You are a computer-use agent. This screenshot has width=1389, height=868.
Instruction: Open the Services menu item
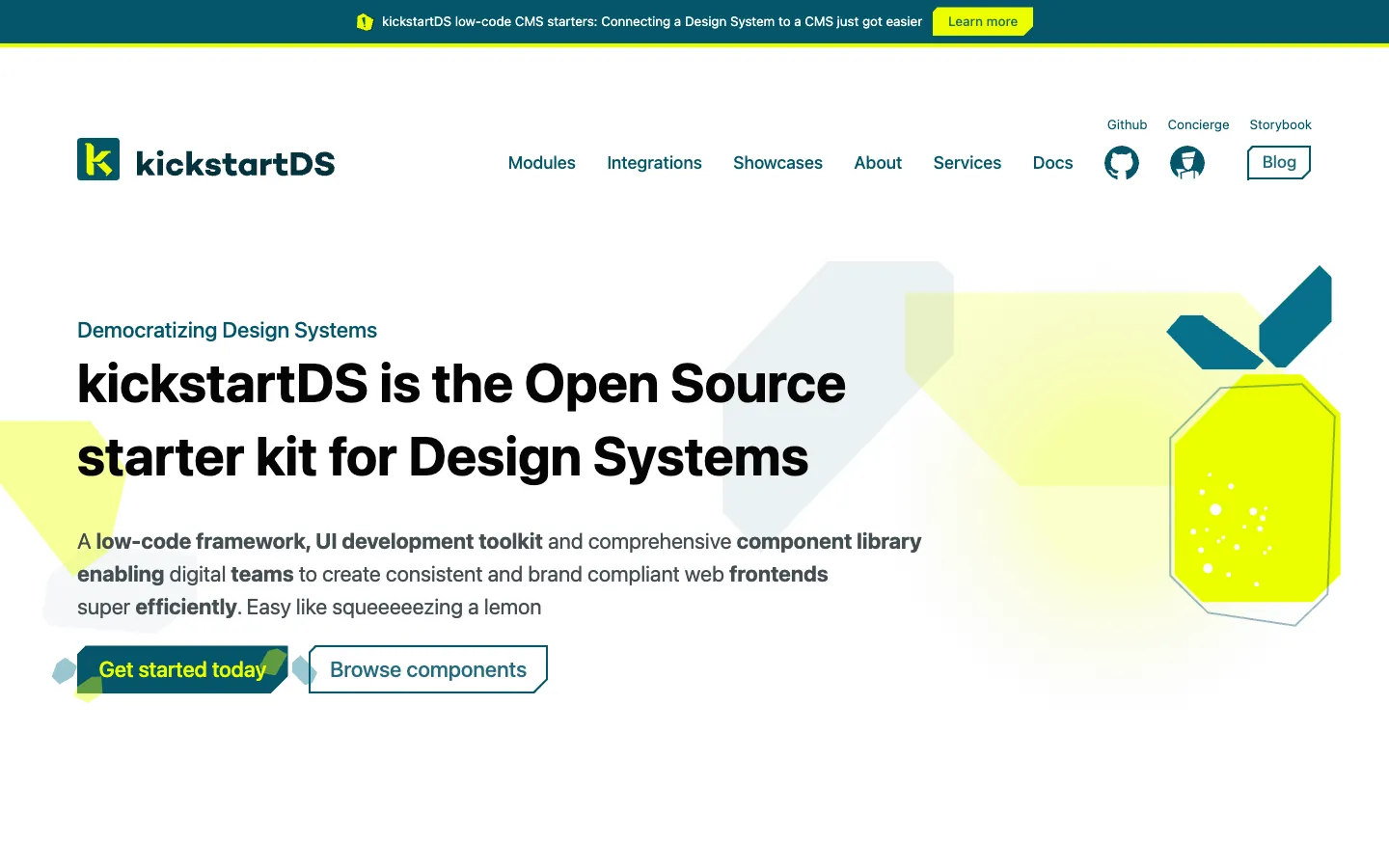(x=967, y=163)
